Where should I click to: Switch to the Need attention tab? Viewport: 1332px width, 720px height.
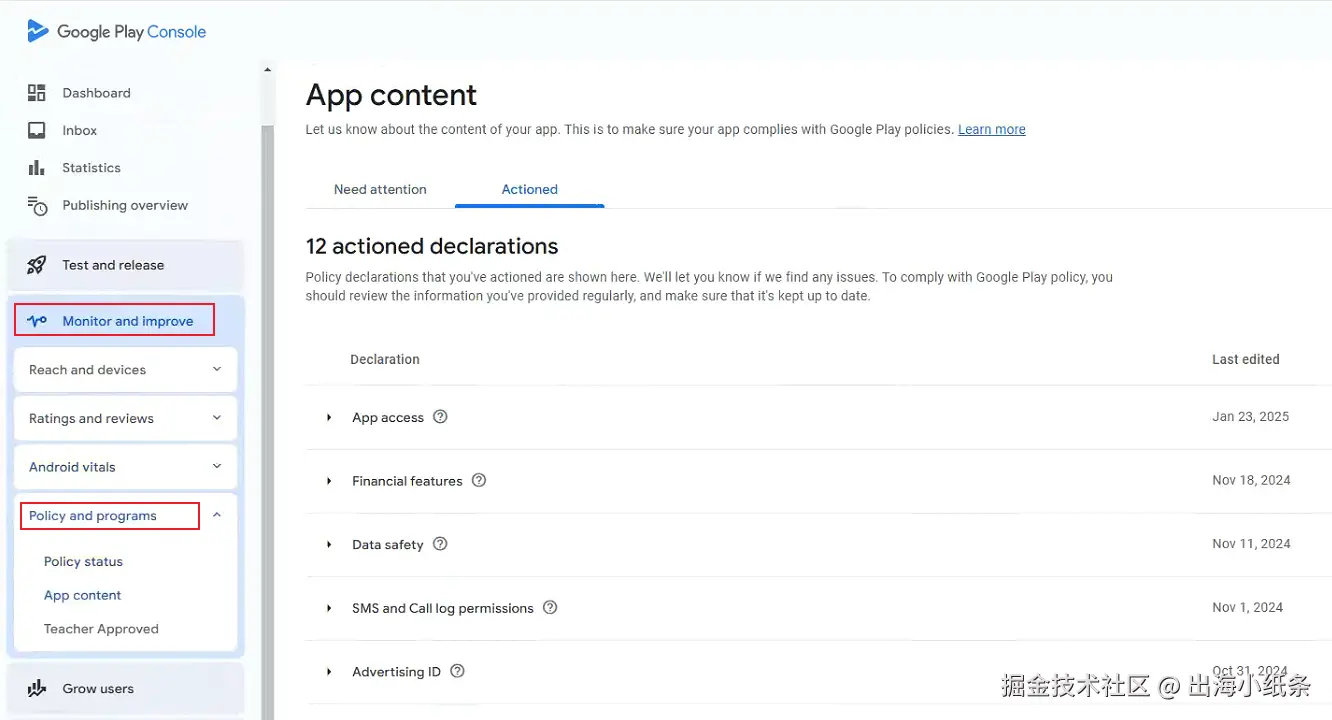tap(380, 189)
